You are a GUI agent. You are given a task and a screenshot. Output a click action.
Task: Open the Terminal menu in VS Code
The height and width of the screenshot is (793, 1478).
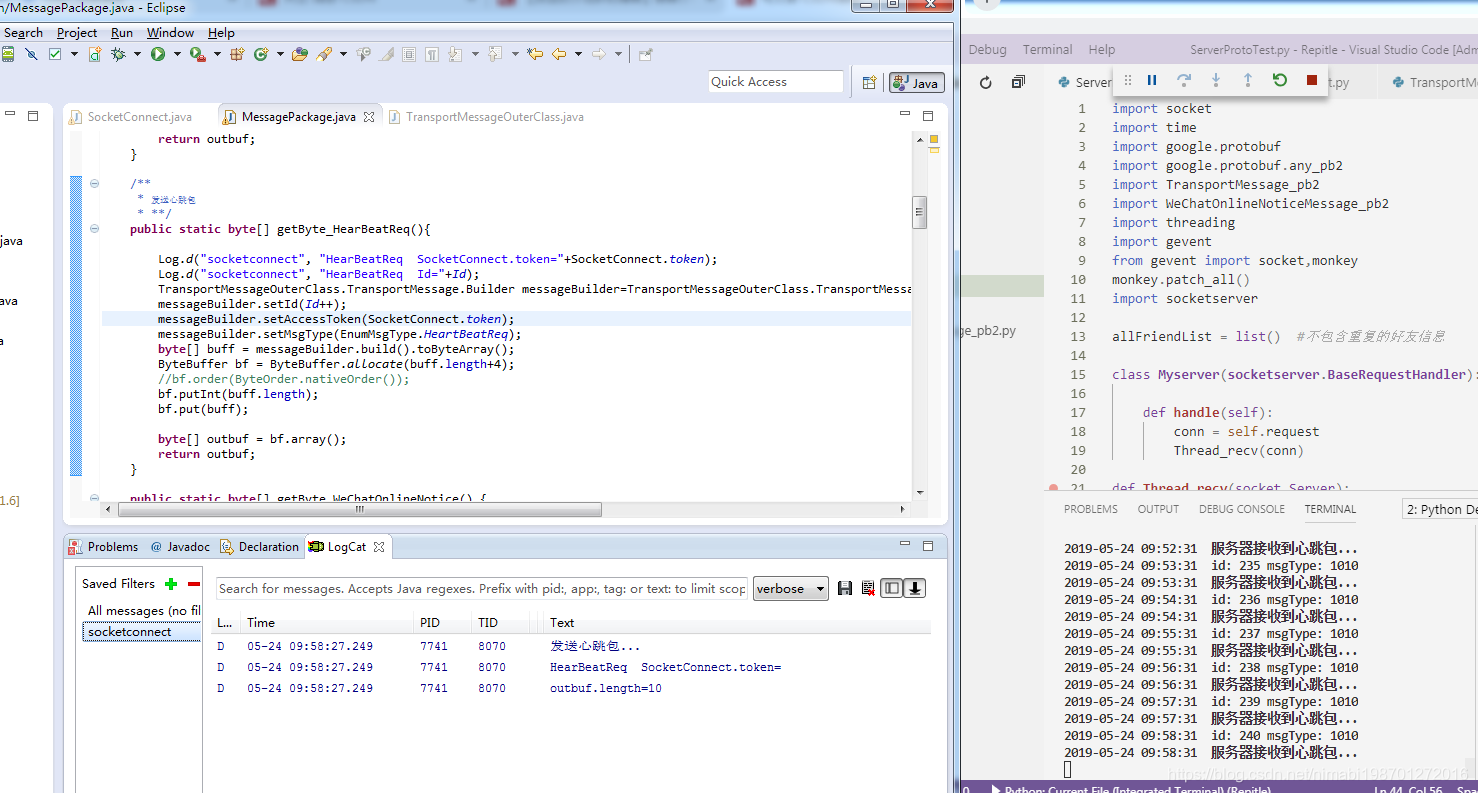1047,49
